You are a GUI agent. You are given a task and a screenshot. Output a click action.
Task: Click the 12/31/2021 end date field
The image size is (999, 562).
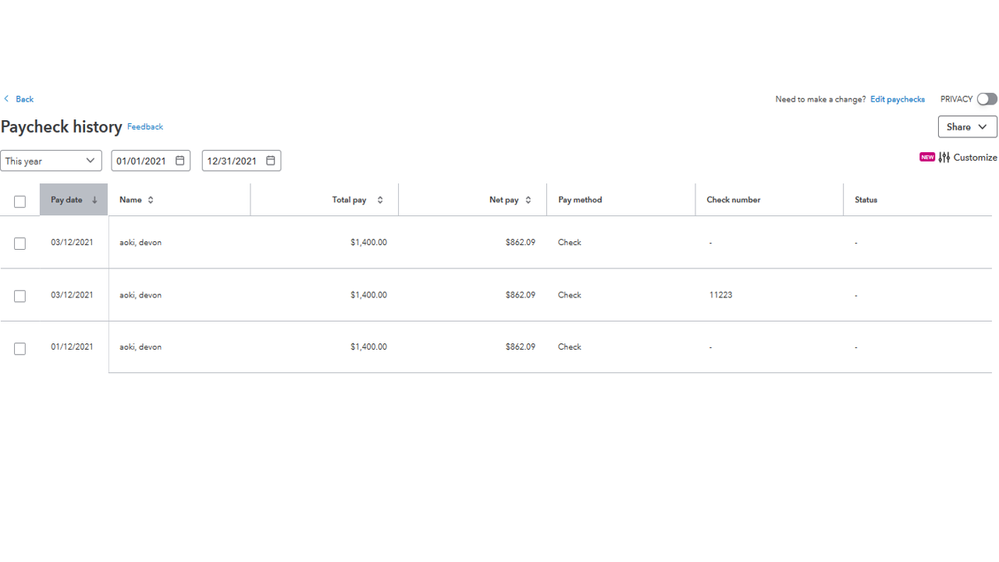click(x=232, y=161)
